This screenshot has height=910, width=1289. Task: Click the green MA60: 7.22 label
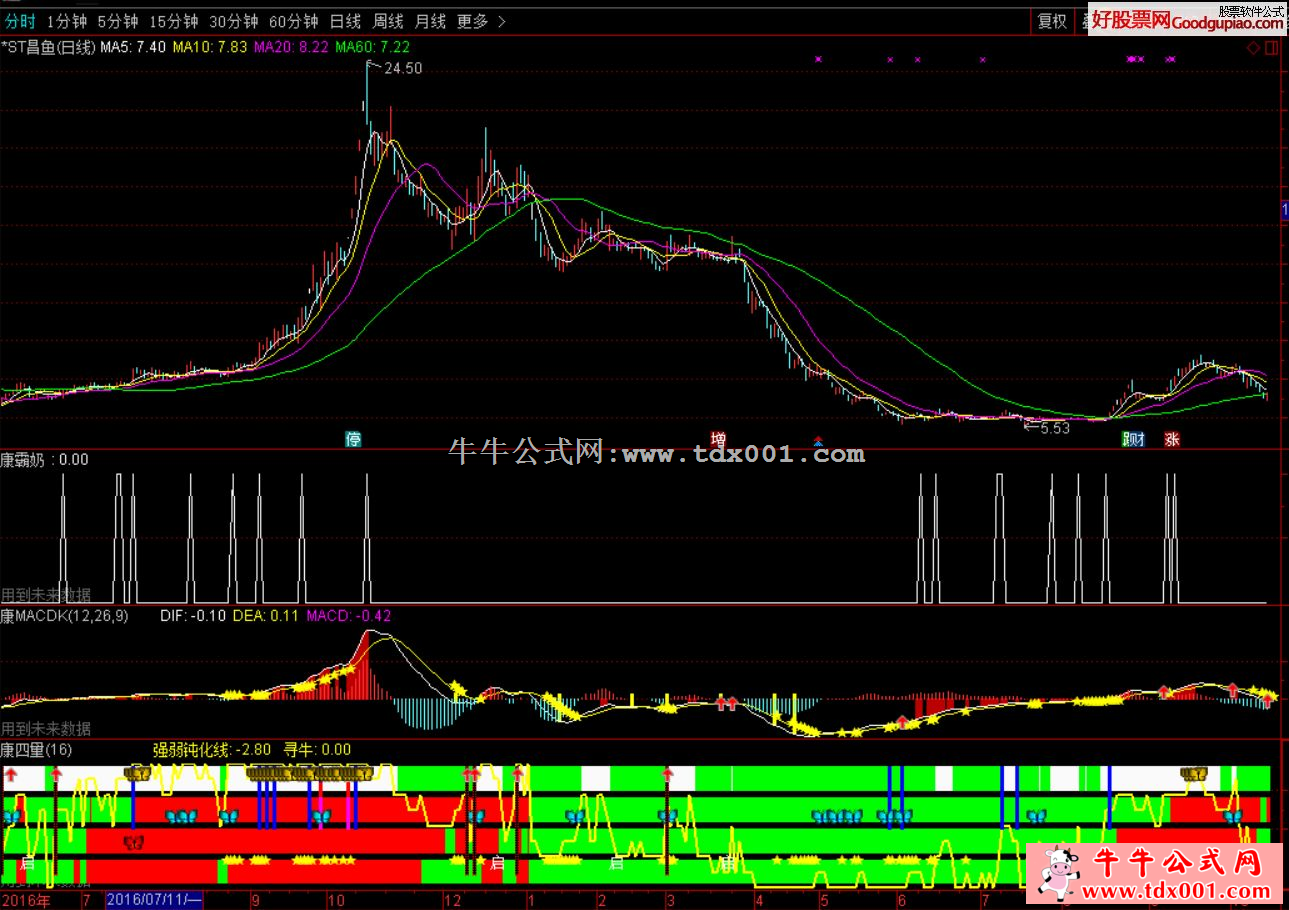[372, 47]
